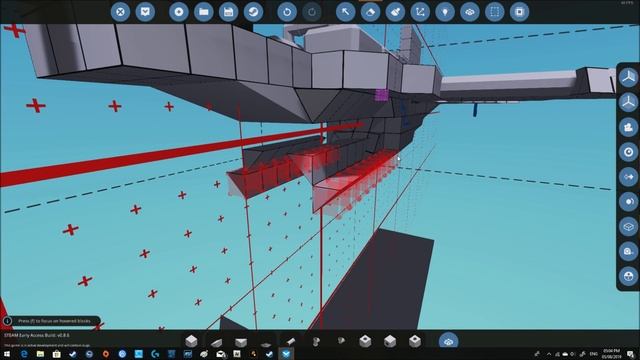Select the thin flat plate block in hotbar
The image size is (640, 360).
266,344
